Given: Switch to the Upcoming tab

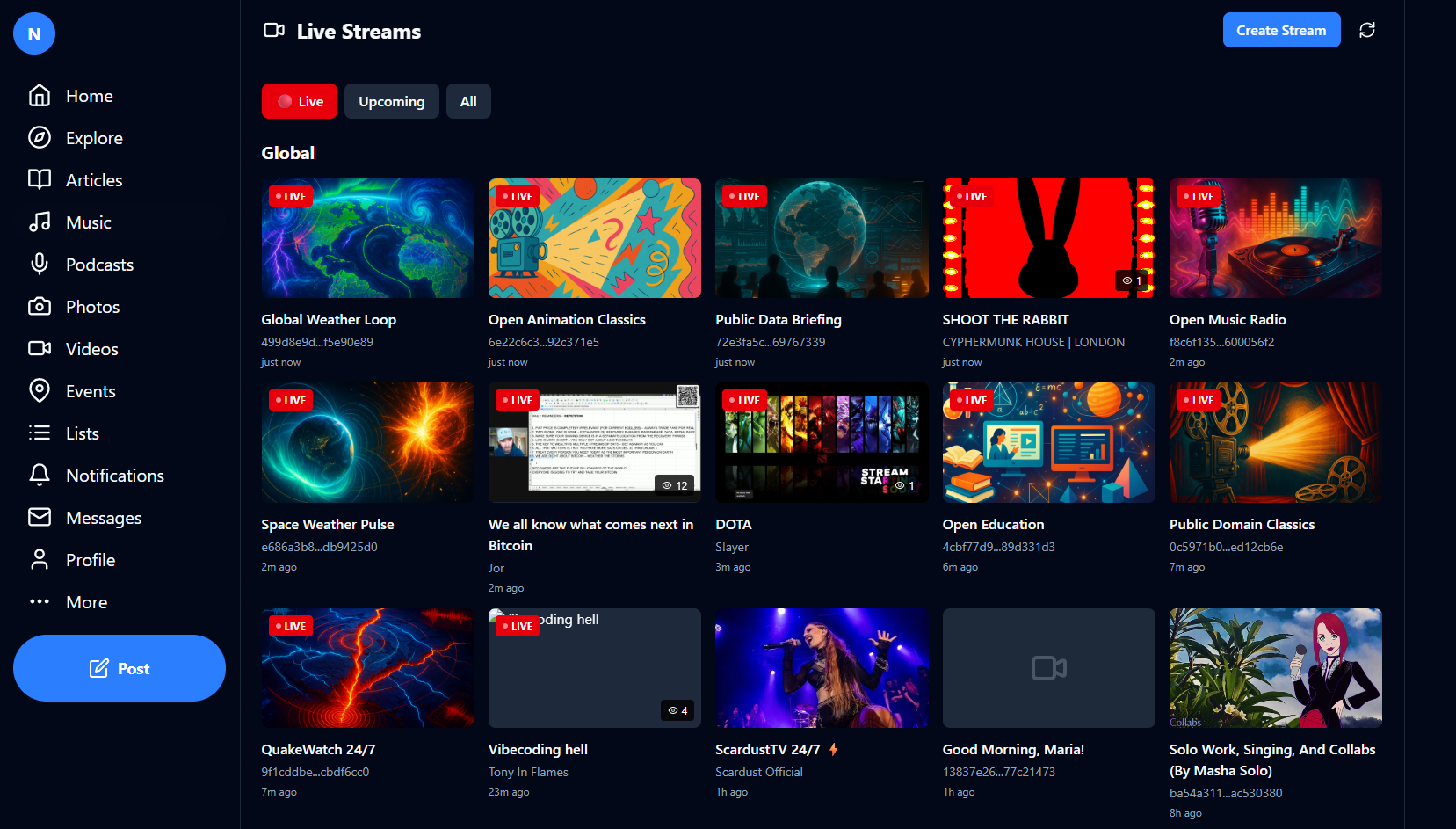Looking at the screenshot, I should click(x=391, y=102).
